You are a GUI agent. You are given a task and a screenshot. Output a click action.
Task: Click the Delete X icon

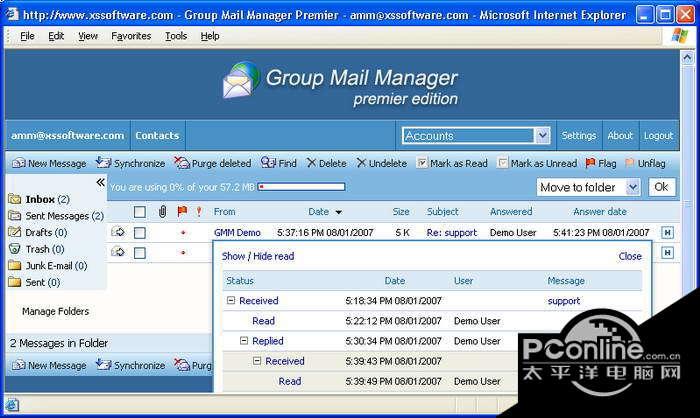pos(311,163)
